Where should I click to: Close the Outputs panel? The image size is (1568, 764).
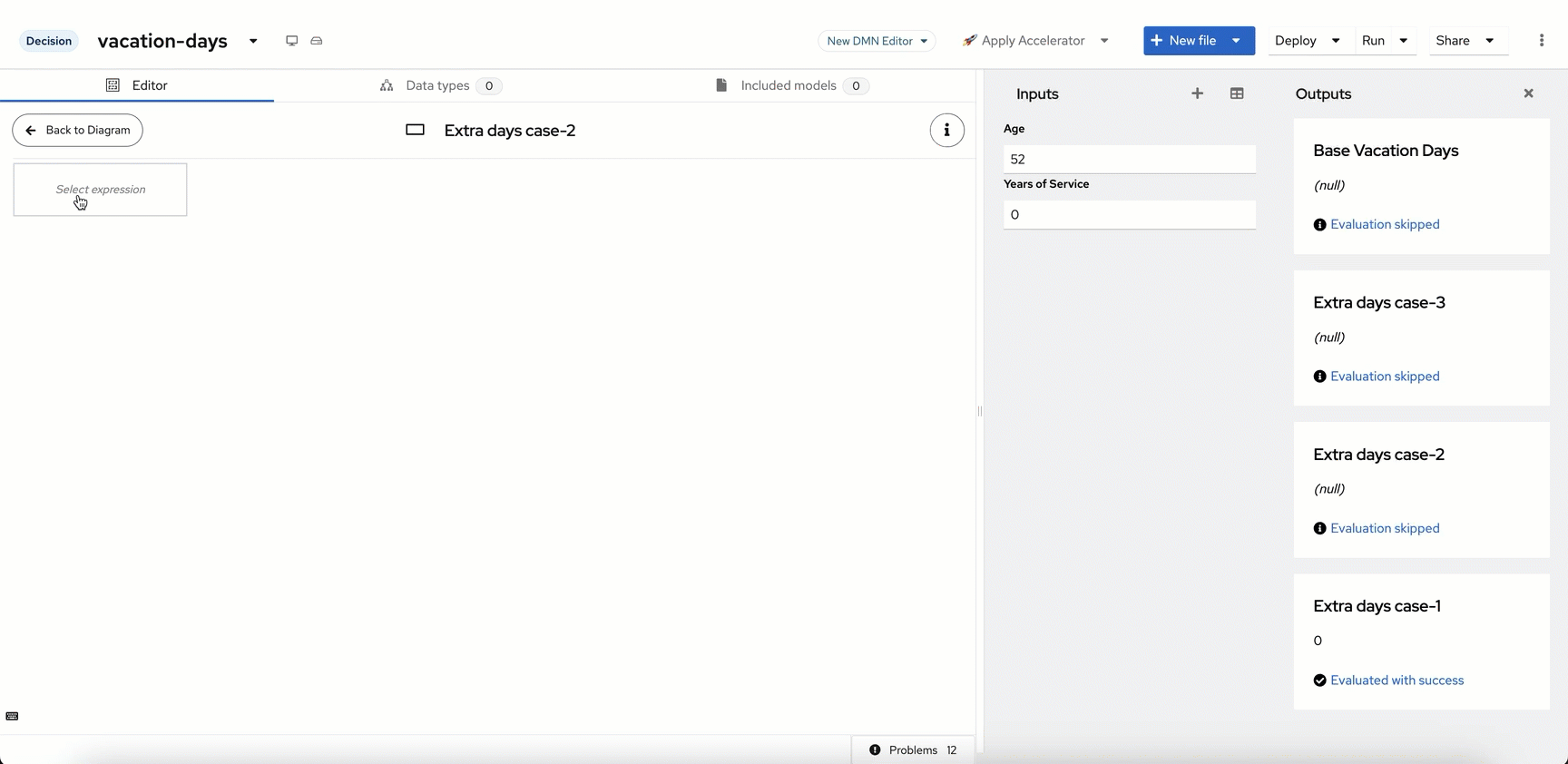(1528, 93)
